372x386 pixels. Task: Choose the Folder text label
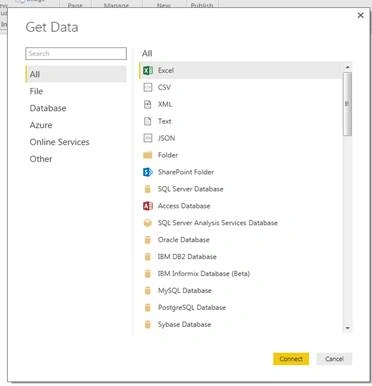[168, 155]
